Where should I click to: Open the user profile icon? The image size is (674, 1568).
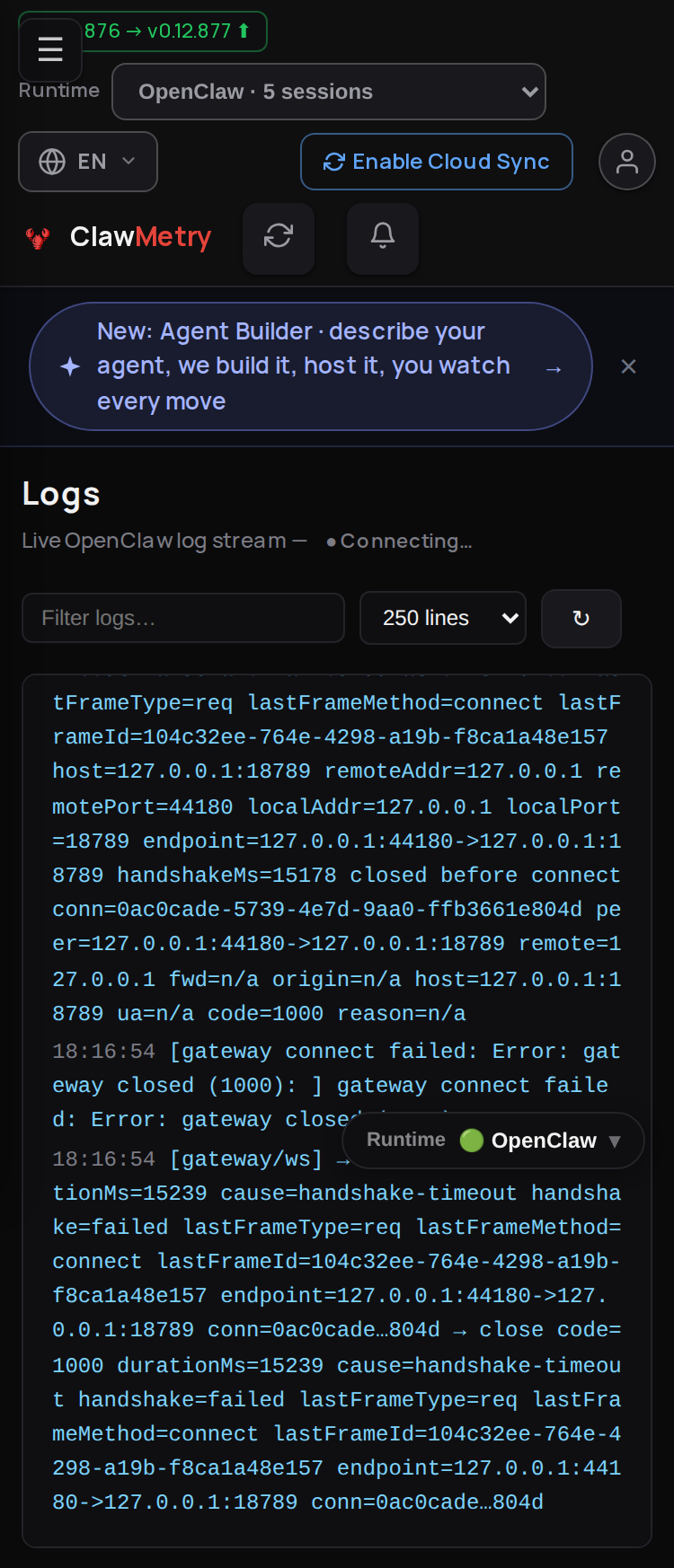tap(627, 162)
